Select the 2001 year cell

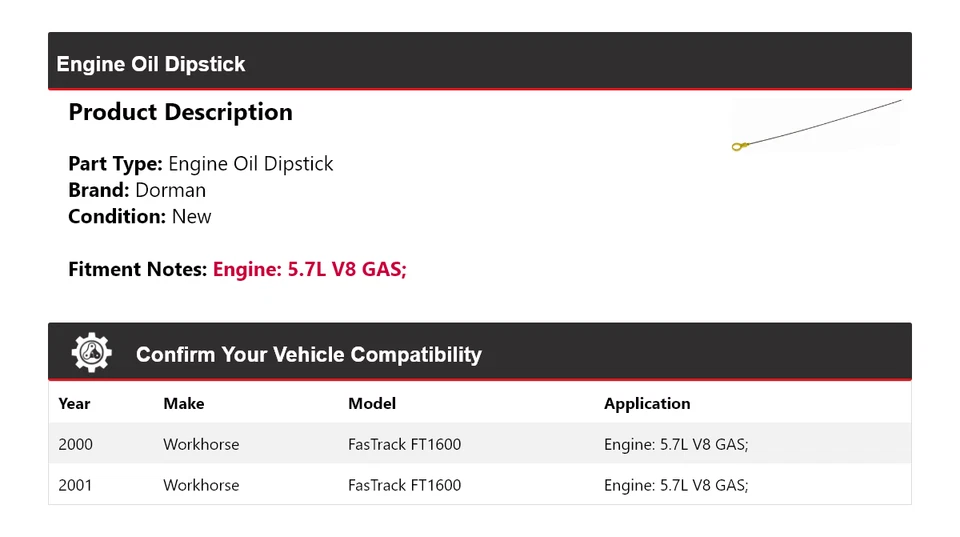pyautogui.click(x=75, y=485)
